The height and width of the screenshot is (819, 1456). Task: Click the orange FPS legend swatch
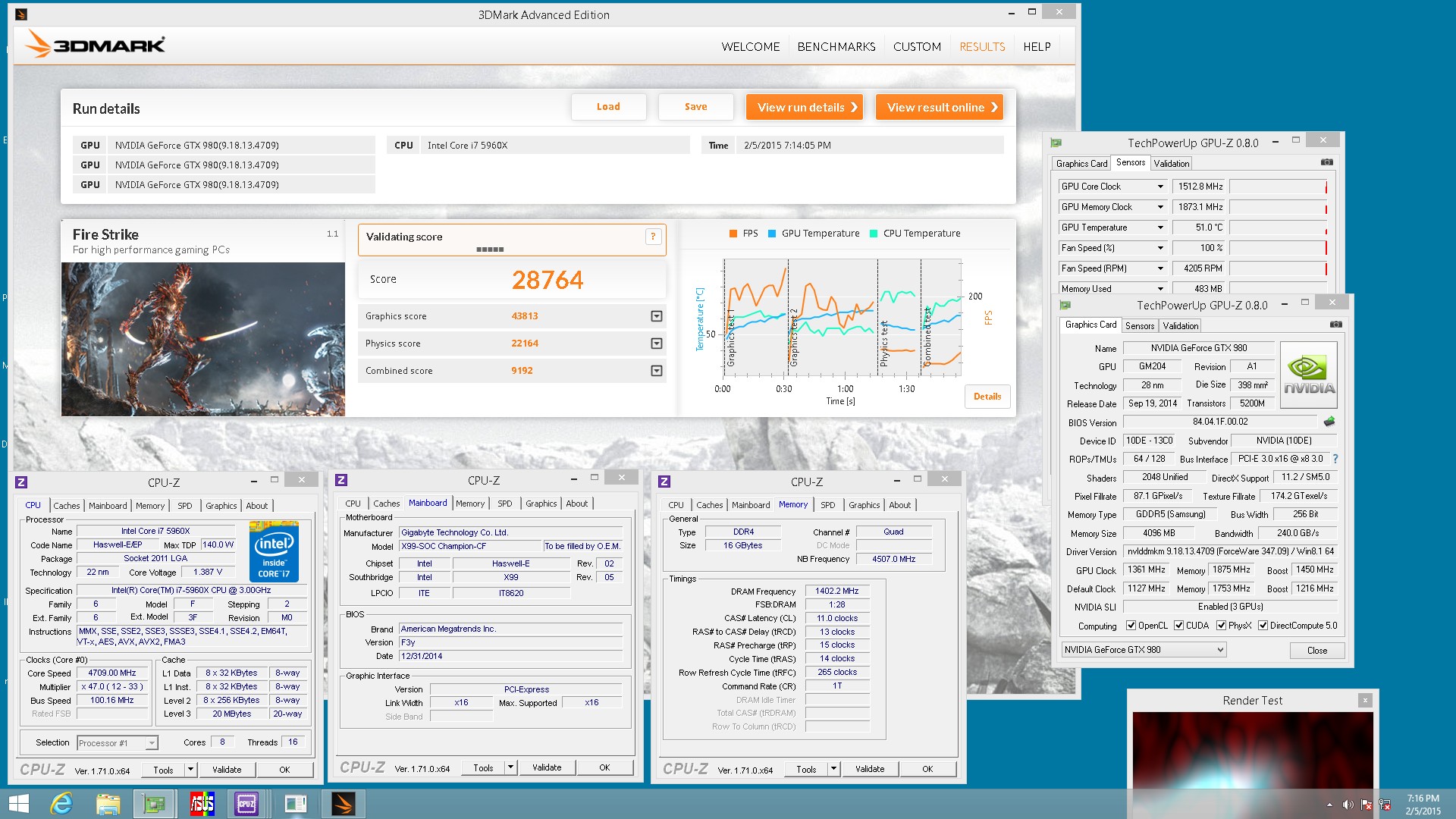tap(733, 234)
